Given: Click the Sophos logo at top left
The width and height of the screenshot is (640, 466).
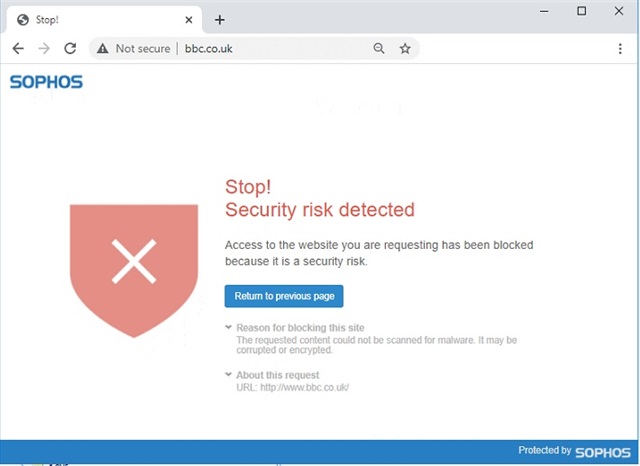Looking at the screenshot, I should pyautogui.click(x=46, y=82).
